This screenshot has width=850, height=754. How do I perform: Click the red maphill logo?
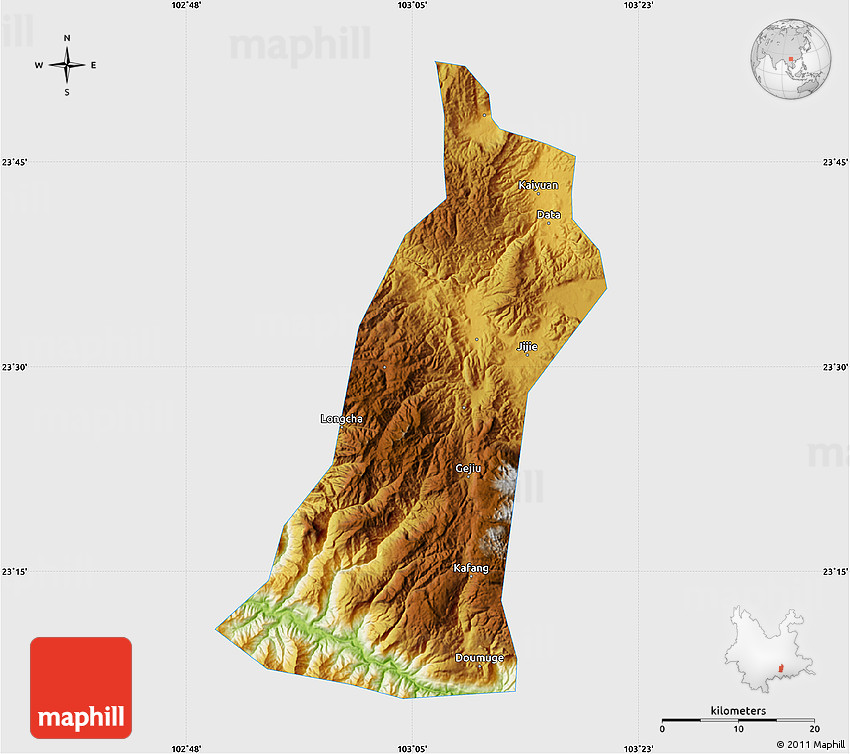click(x=81, y=688)
